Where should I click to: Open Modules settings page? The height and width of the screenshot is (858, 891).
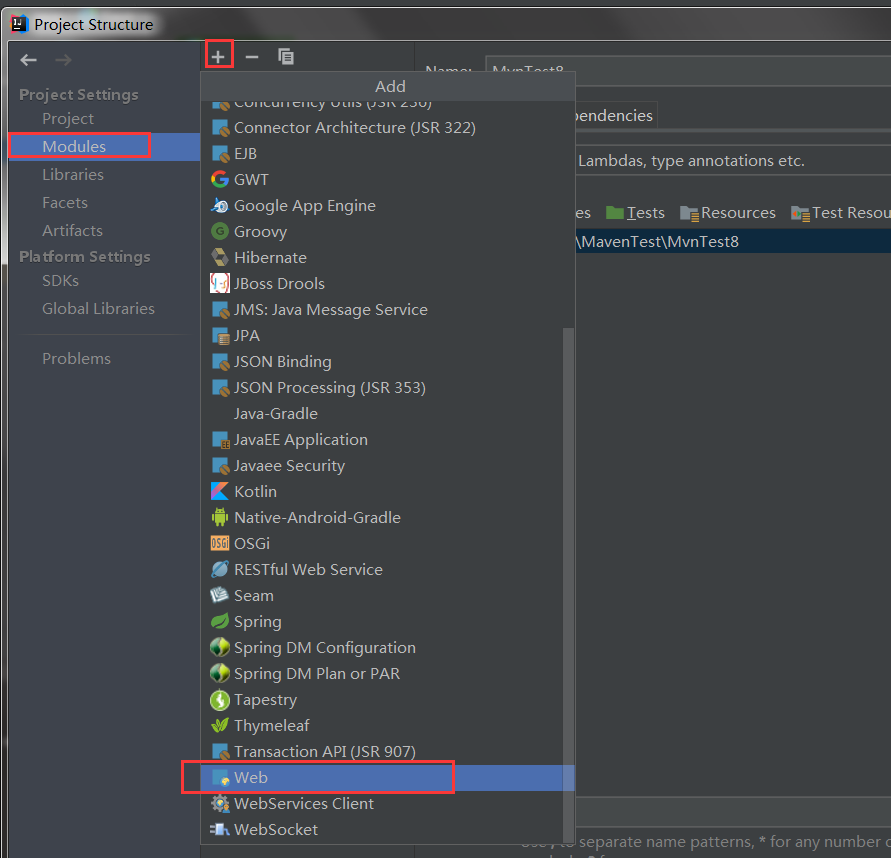(x=105, y=147)
